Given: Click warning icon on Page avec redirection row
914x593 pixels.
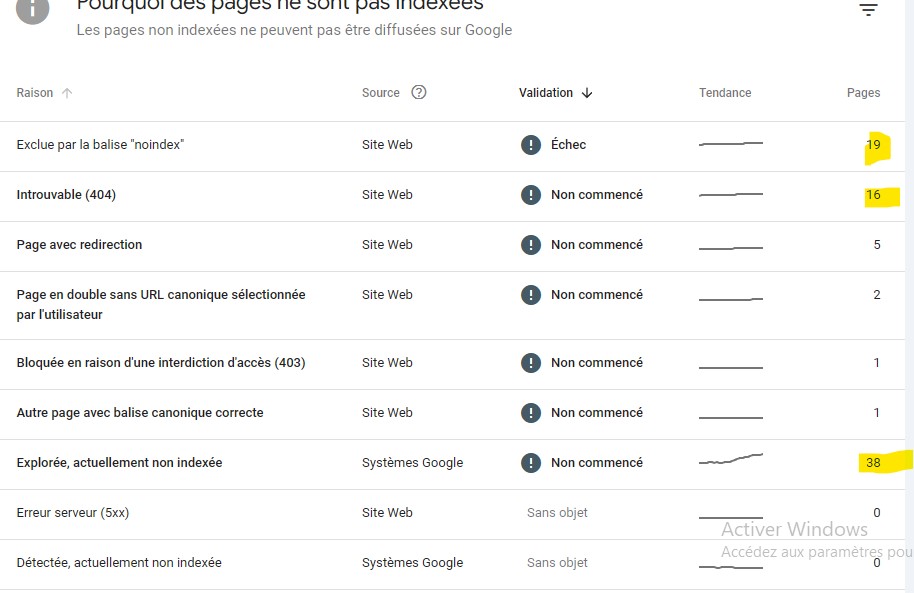Looking at the screenshot, I should 530,245.
